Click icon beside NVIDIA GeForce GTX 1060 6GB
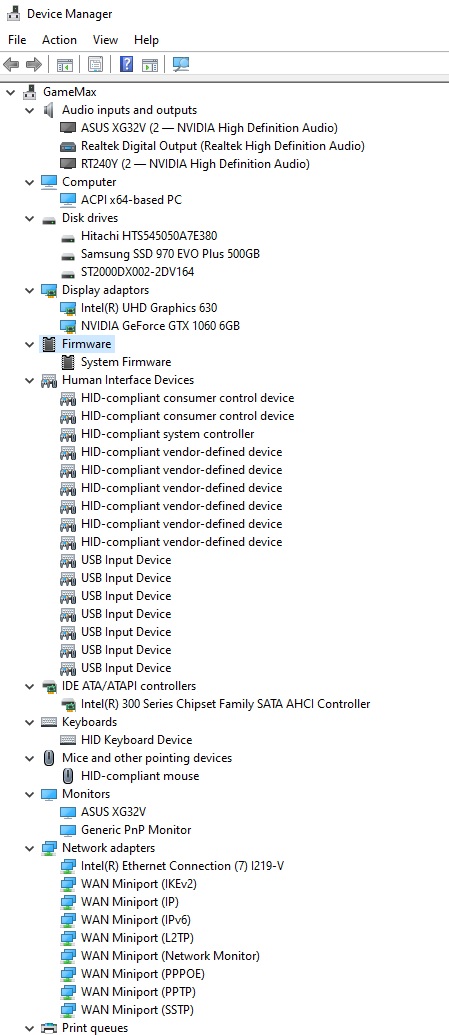This screenshot has height=1035, width=449. click(x=68, y=326)
